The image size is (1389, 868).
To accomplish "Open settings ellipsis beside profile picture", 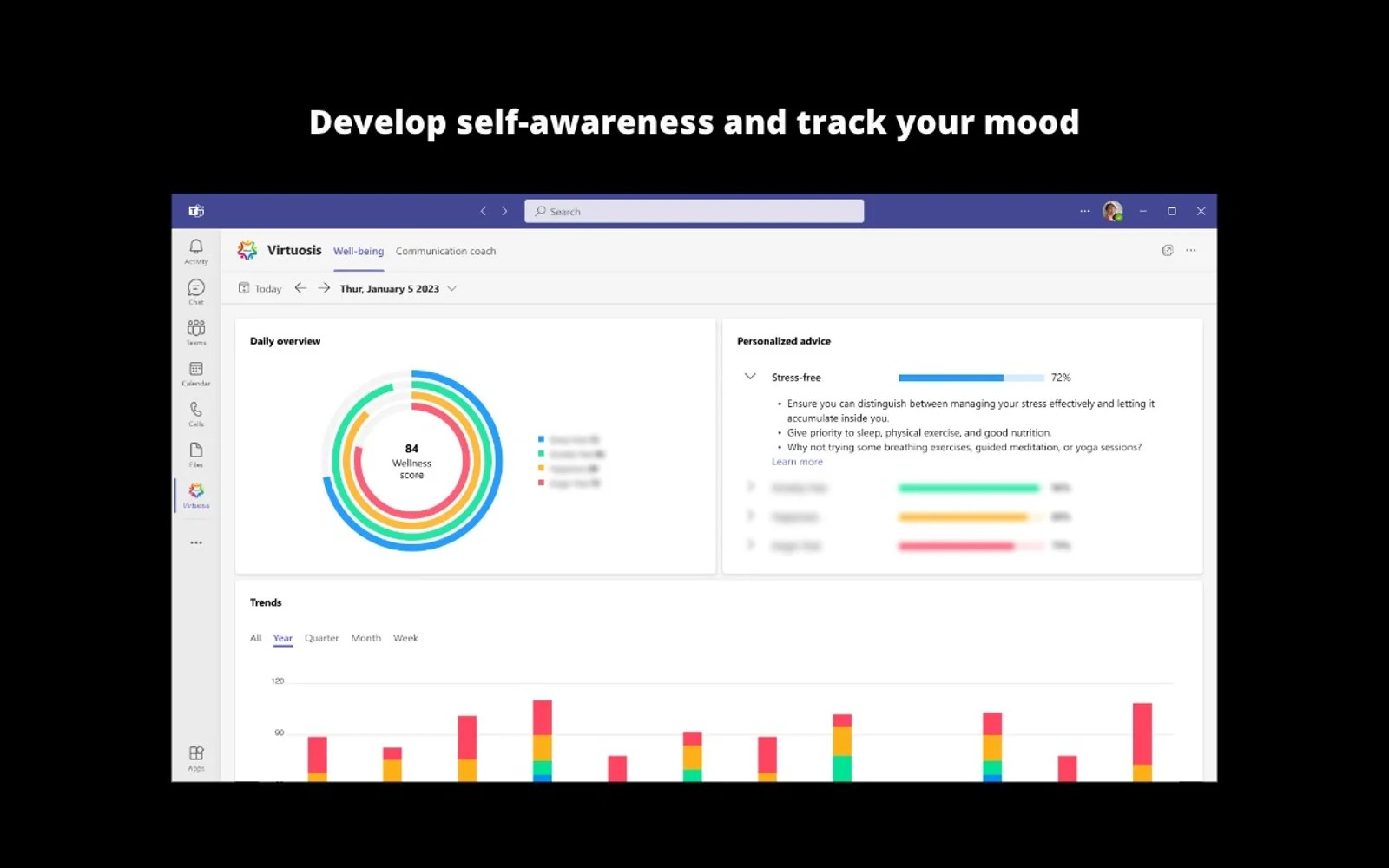I will [x=1084, y=211].
